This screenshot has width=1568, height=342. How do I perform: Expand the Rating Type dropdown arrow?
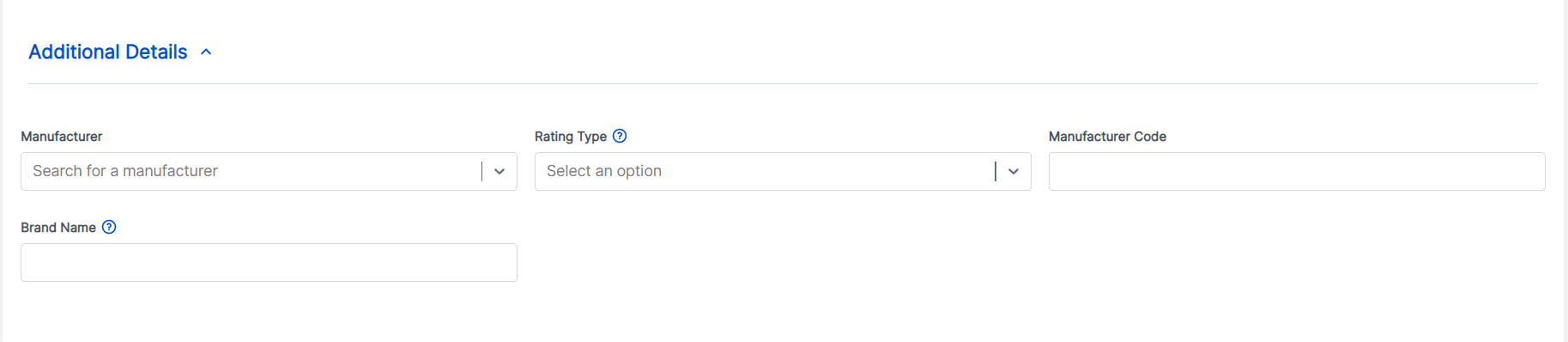point(1014,172)
